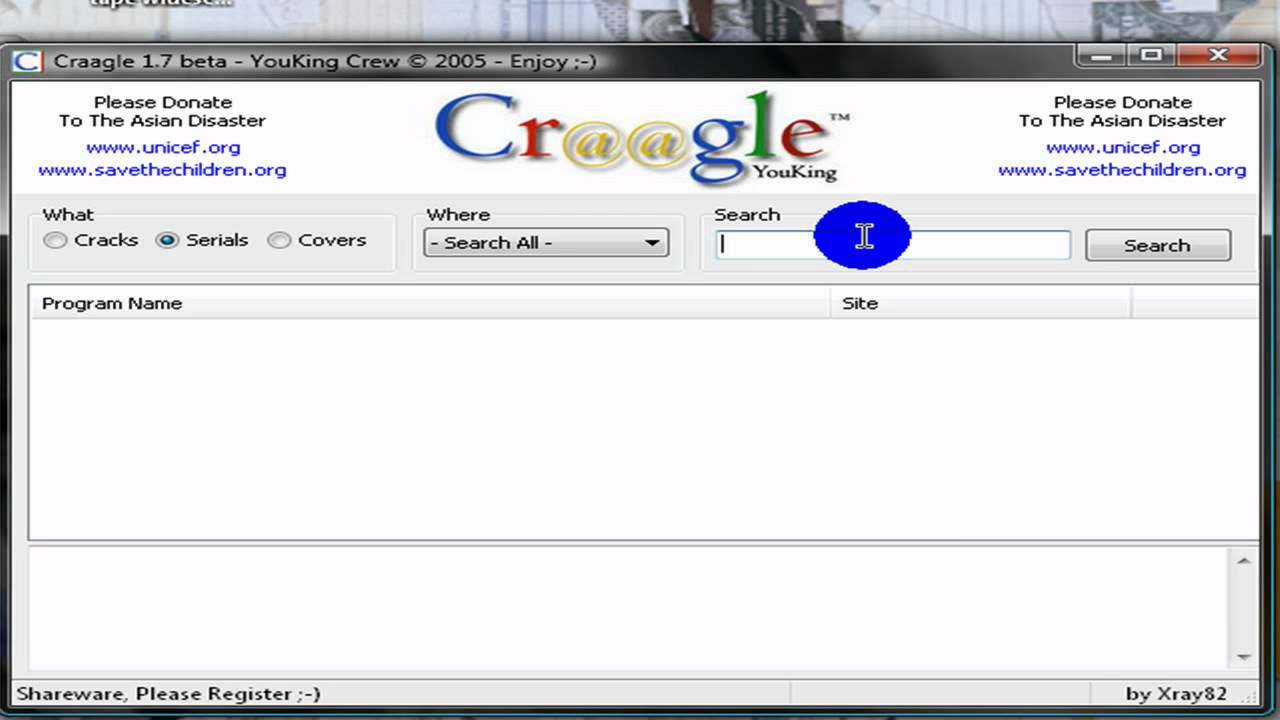This screenshot has height=720, width=1280.
Task: Close the Craagle window
Action: point(1218,56)
